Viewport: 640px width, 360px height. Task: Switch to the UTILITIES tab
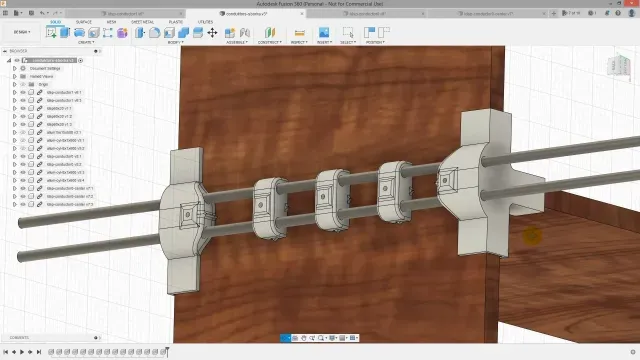point(205,22)
